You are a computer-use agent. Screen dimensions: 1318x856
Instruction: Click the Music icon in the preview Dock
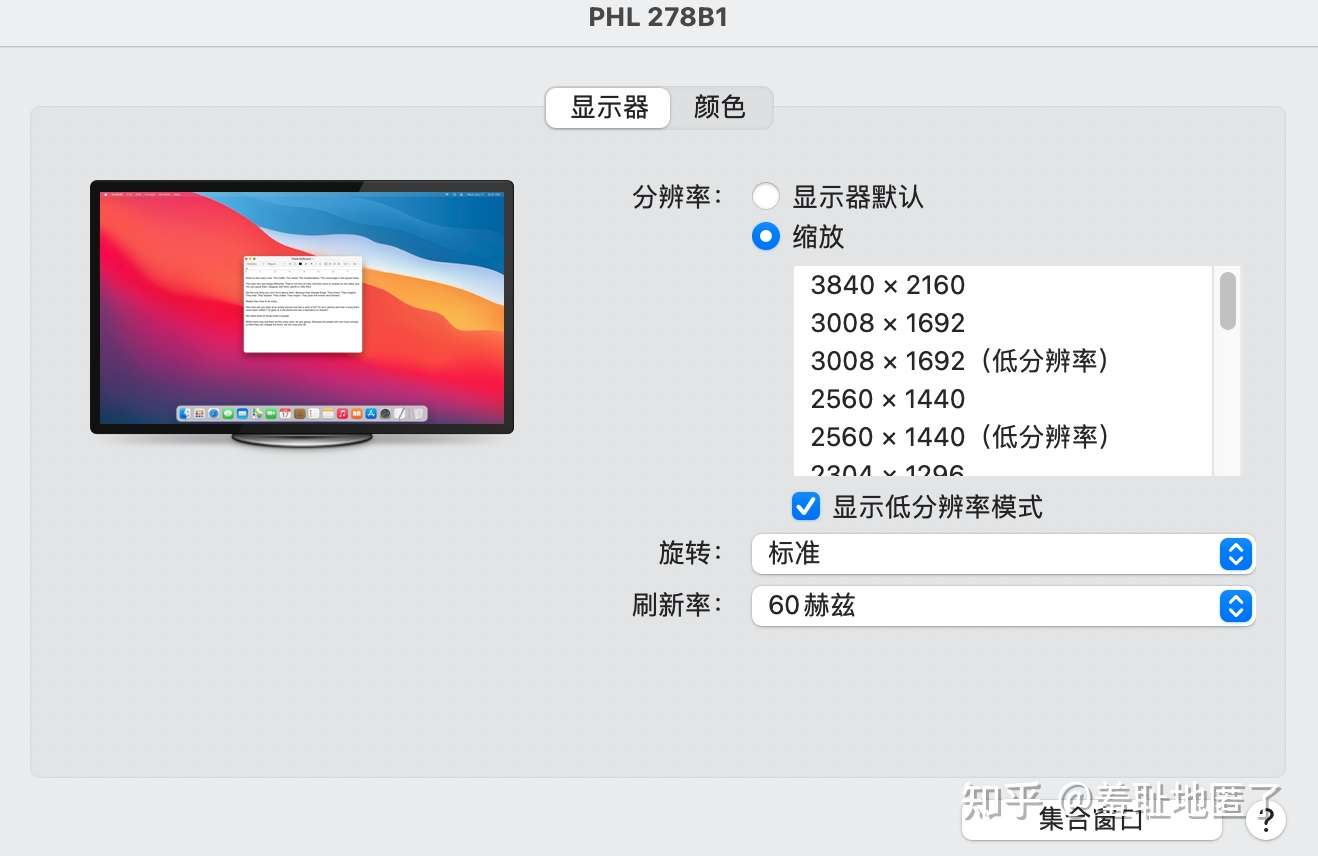tap(342, 413)
